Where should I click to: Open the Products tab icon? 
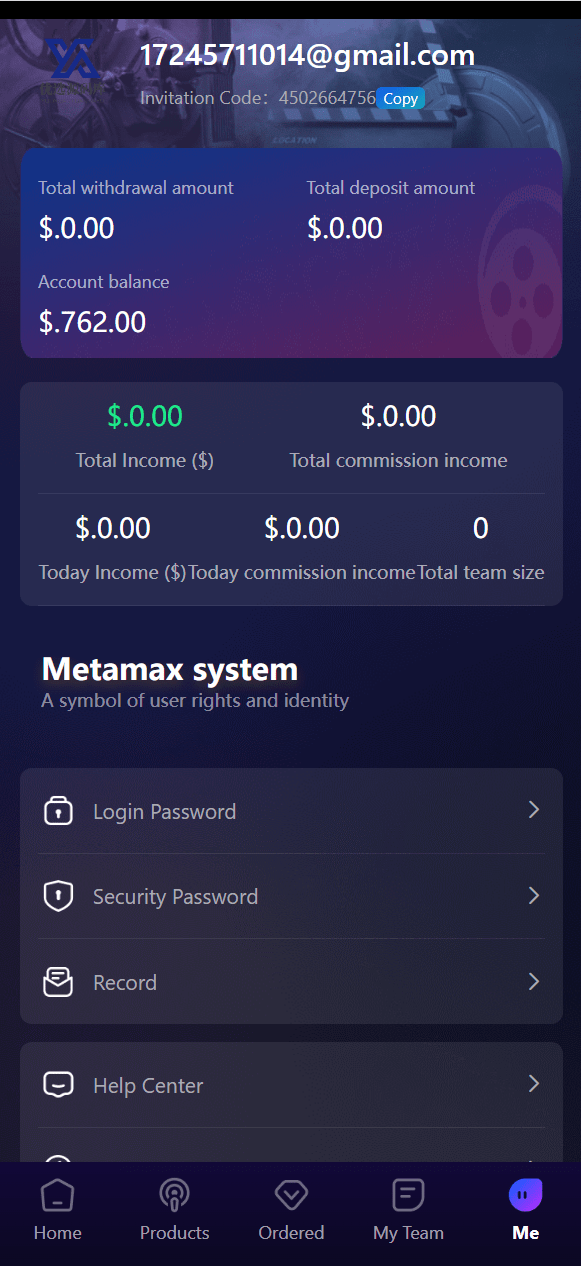pyautogui.click(x=174, y=1195)
